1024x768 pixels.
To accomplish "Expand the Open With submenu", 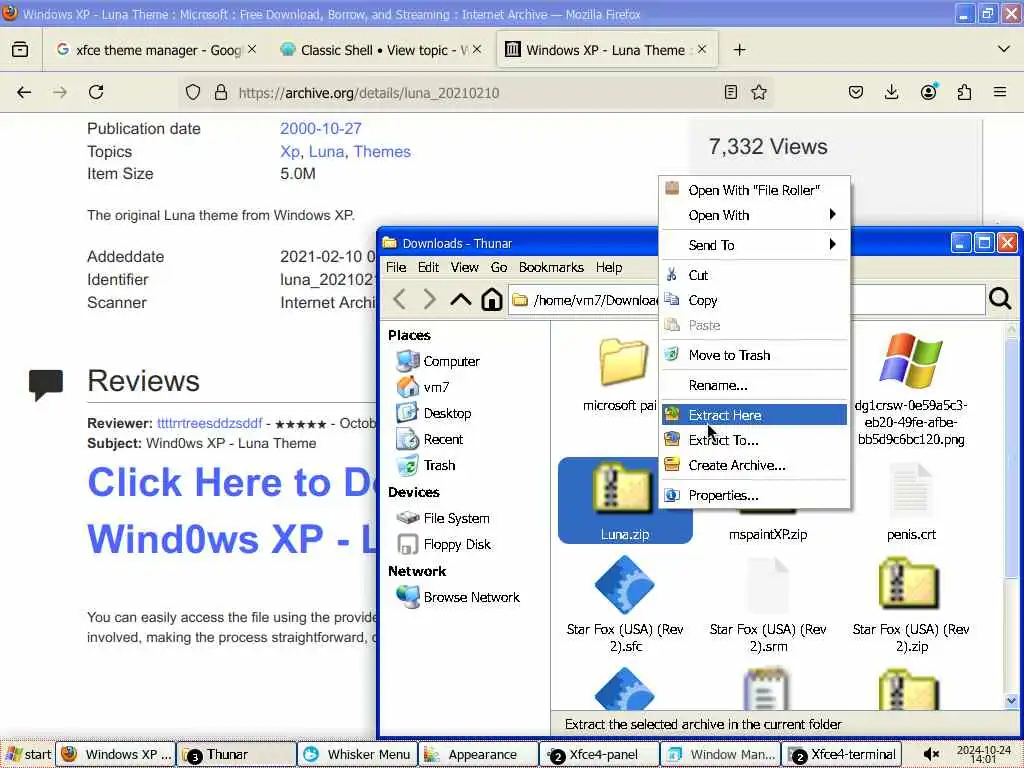I will click(x=754, y=216).
